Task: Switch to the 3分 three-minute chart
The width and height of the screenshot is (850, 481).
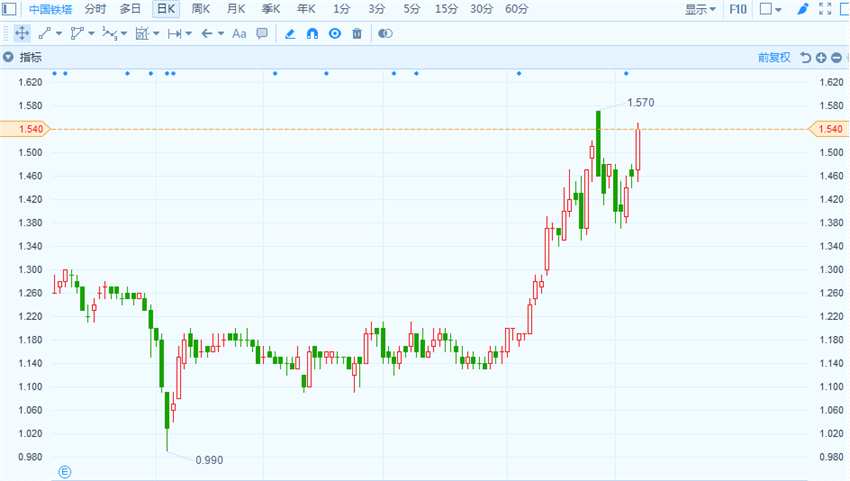Action: [x=376, y=9]
